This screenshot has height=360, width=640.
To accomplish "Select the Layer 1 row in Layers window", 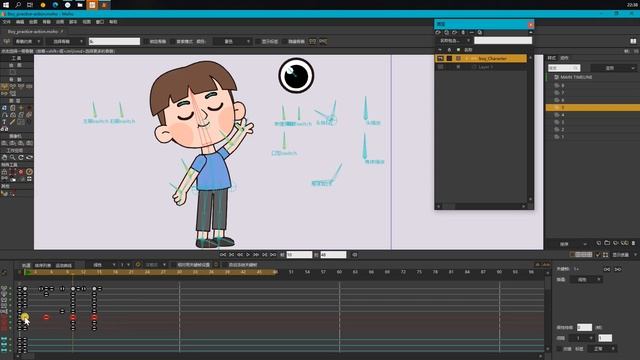I will click(481, 67).
